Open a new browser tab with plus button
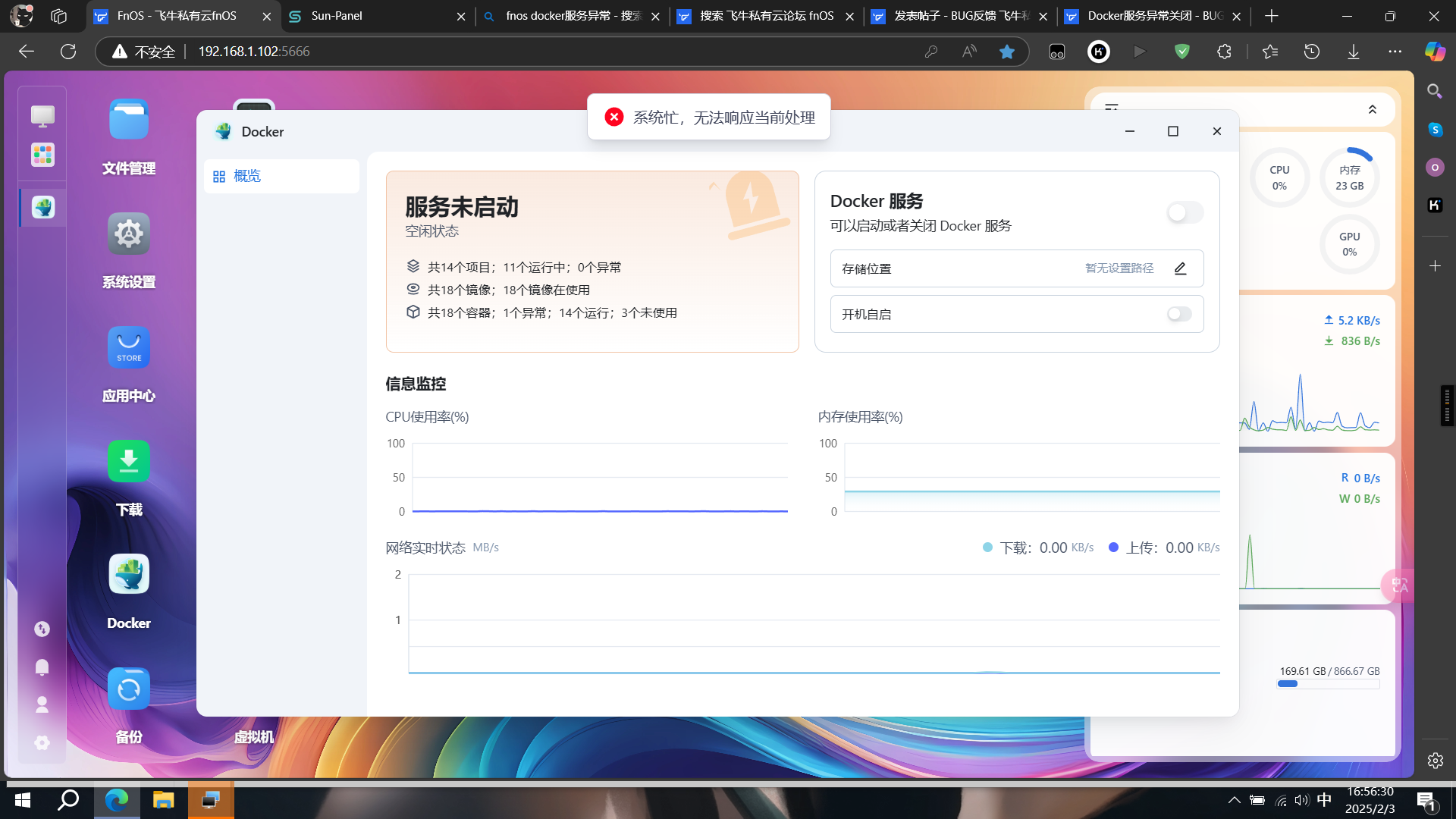This screenshot has height=819, width=1456. (x=1272, y=16)
